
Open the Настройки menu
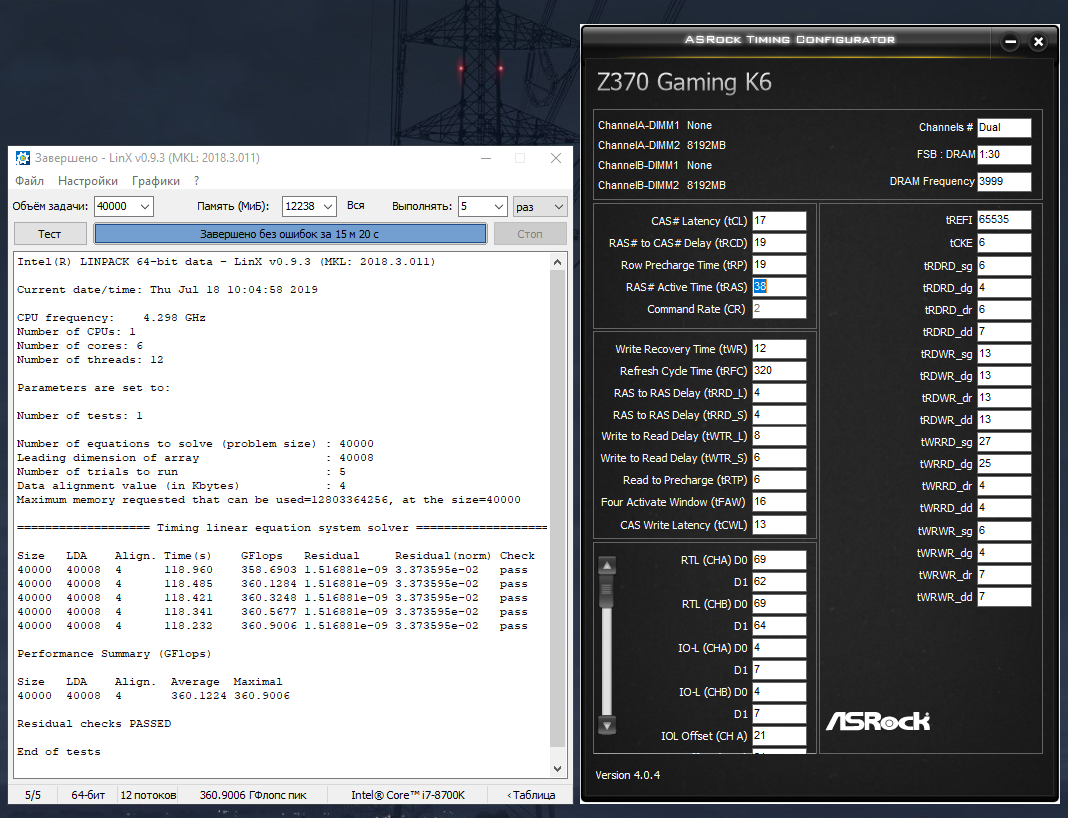click(88, 180)
